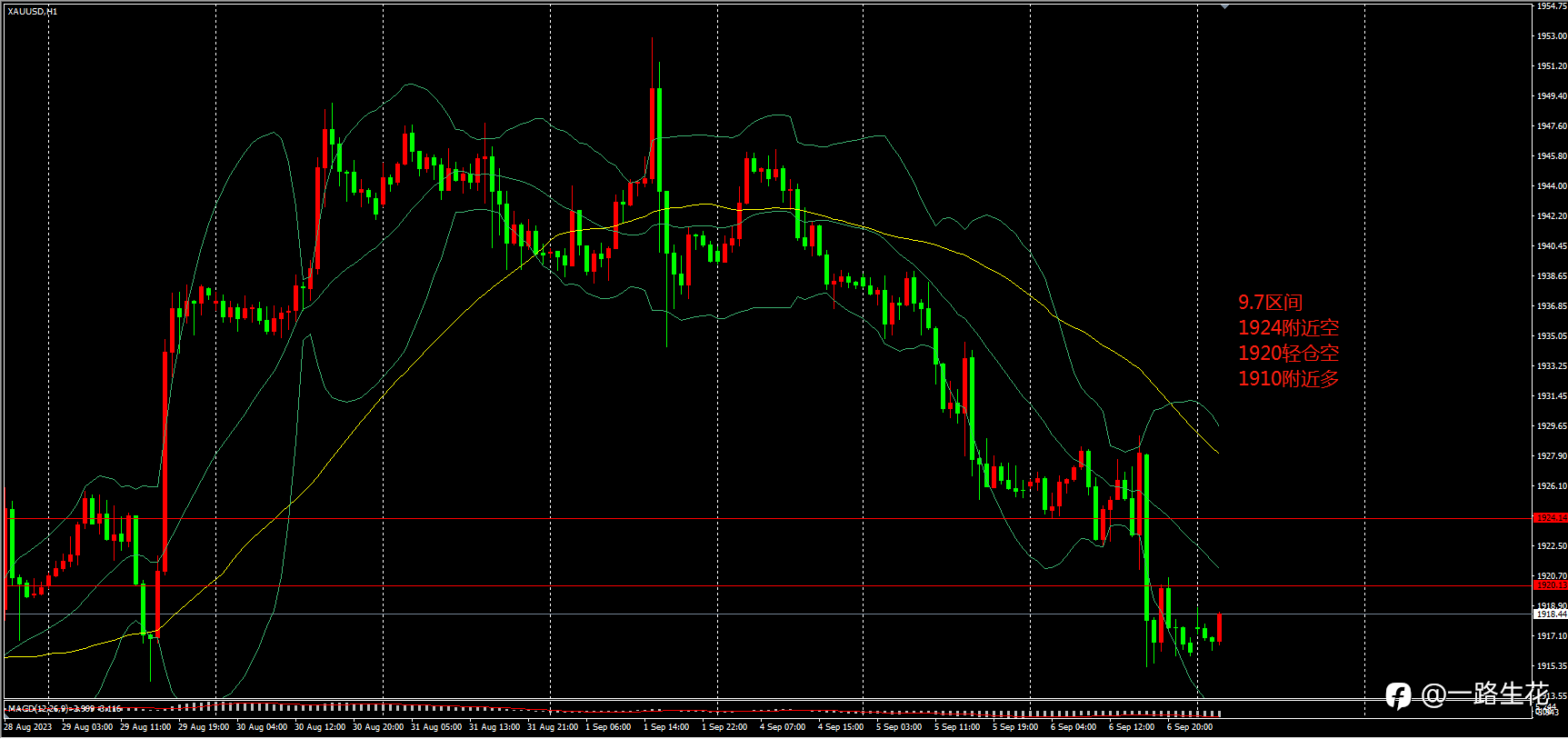Screen dimensions: 1568x739
Task: Click the '9.7区间' red annotation text
Action: coord(1270,303)
